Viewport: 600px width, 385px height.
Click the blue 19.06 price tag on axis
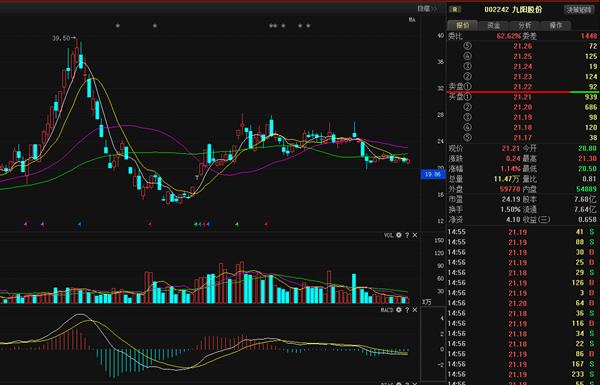coord(433,174)
